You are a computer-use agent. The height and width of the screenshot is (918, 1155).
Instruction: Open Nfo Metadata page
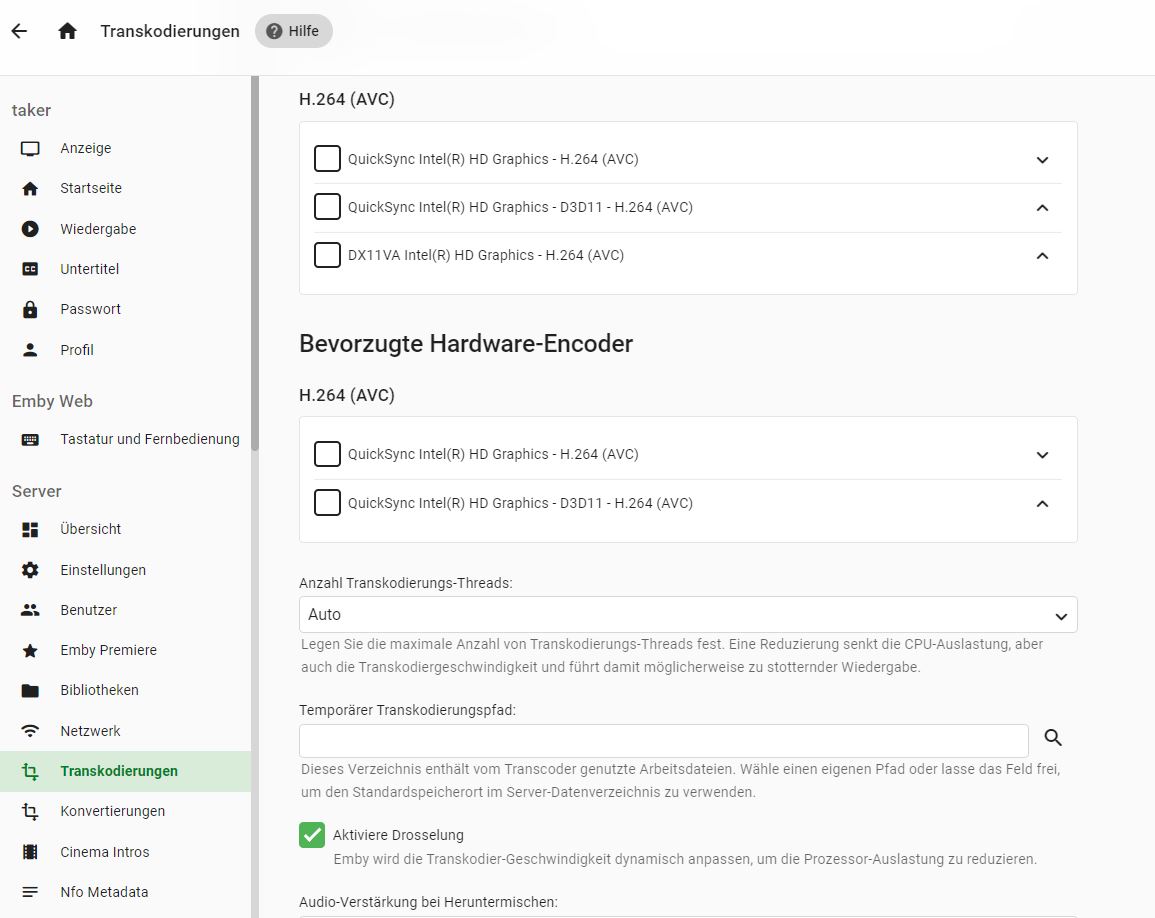coord(125,892)
